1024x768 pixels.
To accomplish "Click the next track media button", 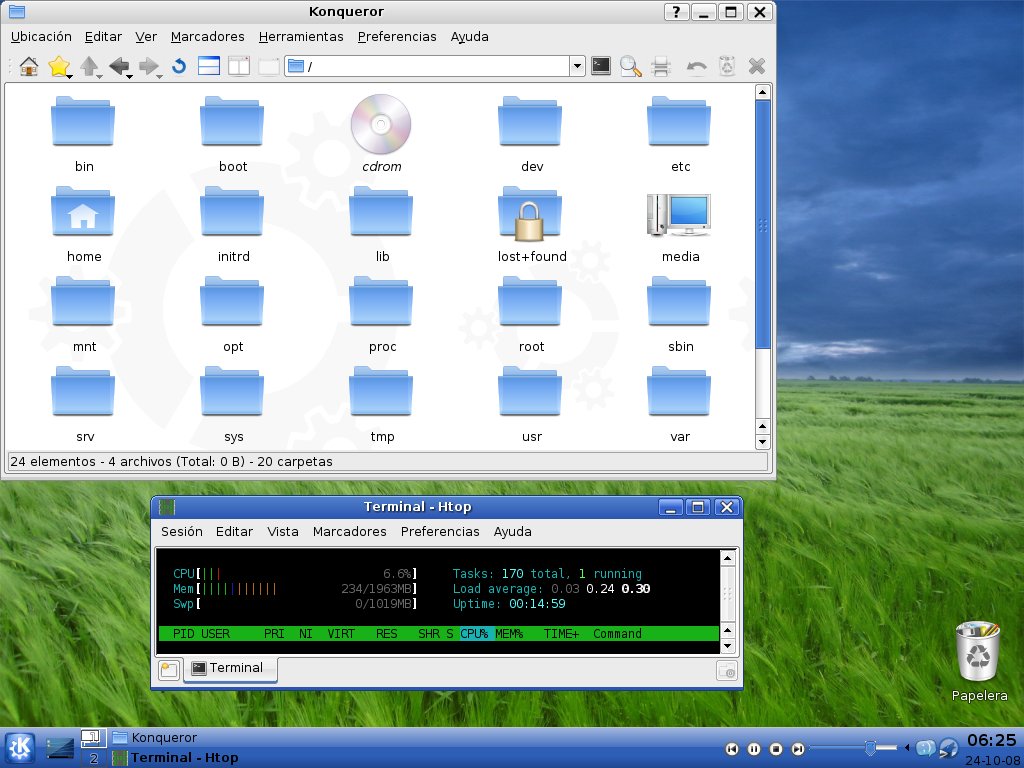I will (x=797, y=749).
